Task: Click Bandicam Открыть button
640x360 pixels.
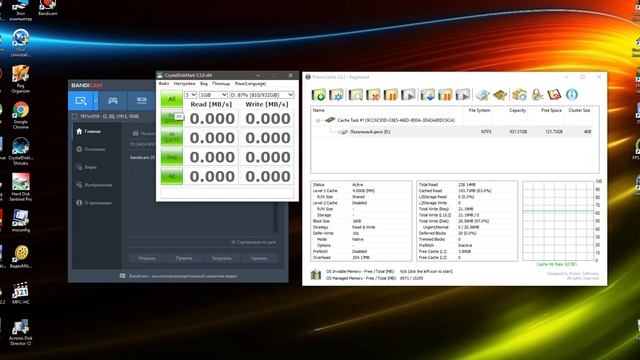Action: 147,258
